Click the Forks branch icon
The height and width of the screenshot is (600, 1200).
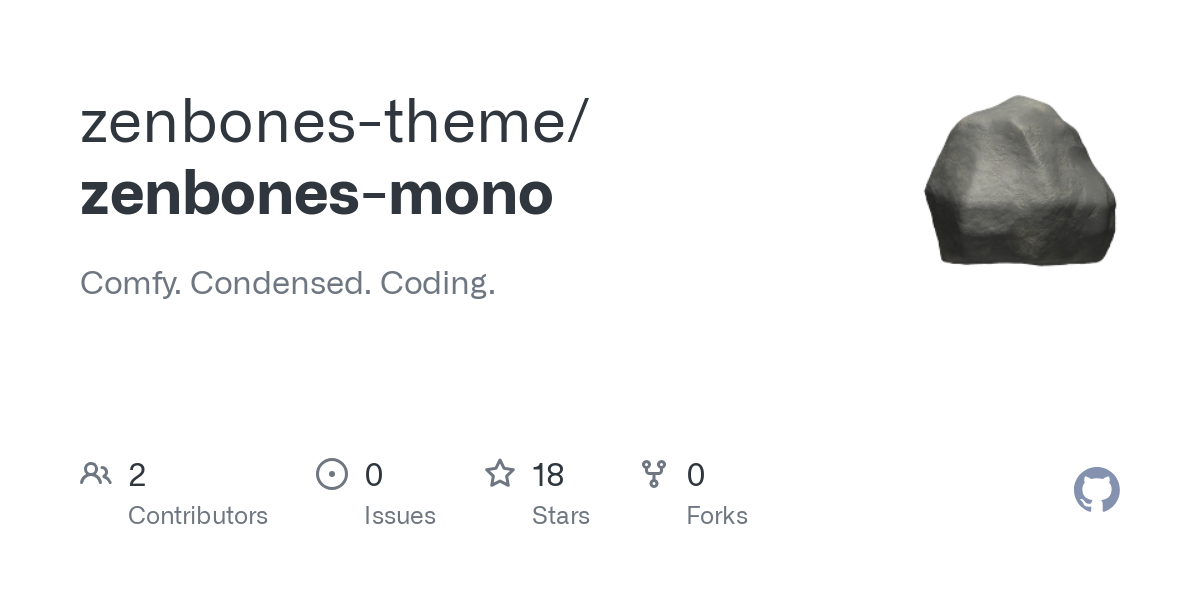654,473
